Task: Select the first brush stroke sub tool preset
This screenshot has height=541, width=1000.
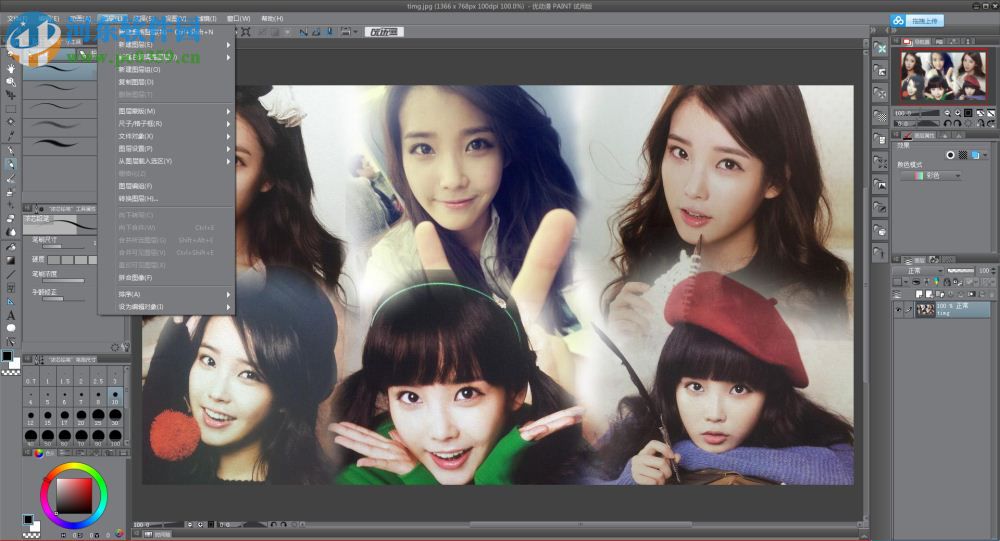Action: pos(60,69)
